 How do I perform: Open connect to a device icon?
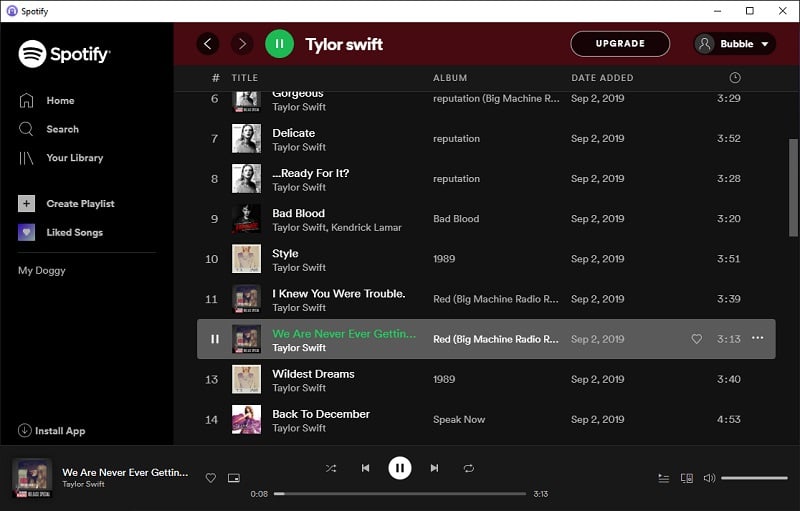pyautogui.click(x=687, y=478)
